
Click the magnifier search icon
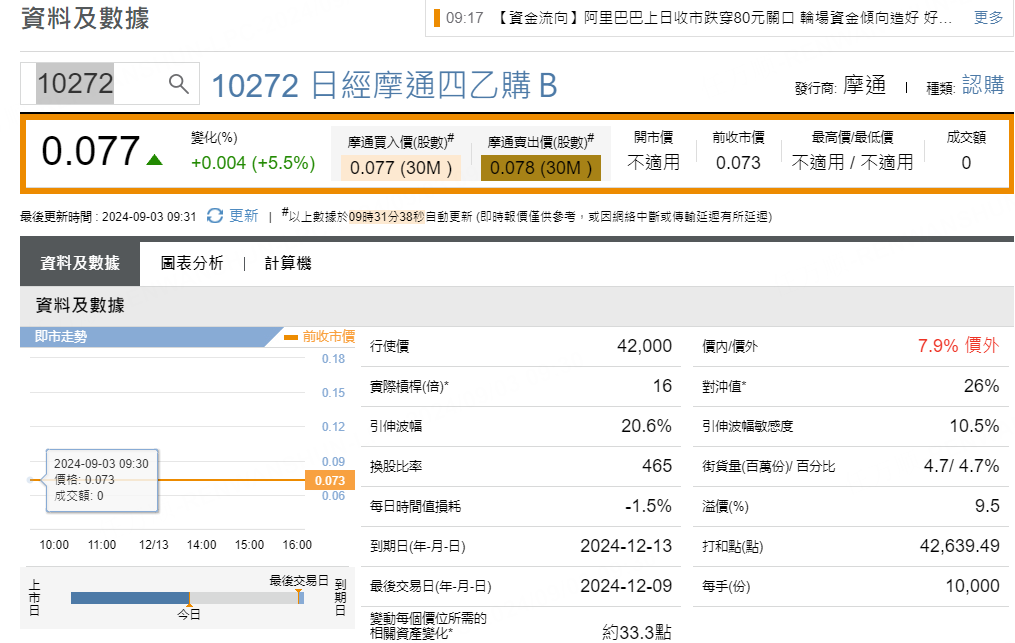[179, 84]
